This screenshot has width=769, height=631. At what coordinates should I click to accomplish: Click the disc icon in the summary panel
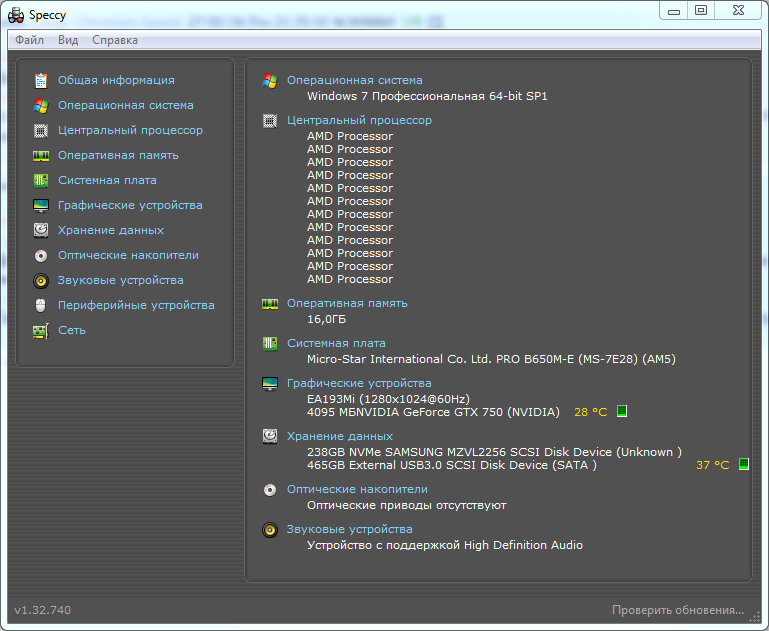[270, 490]
